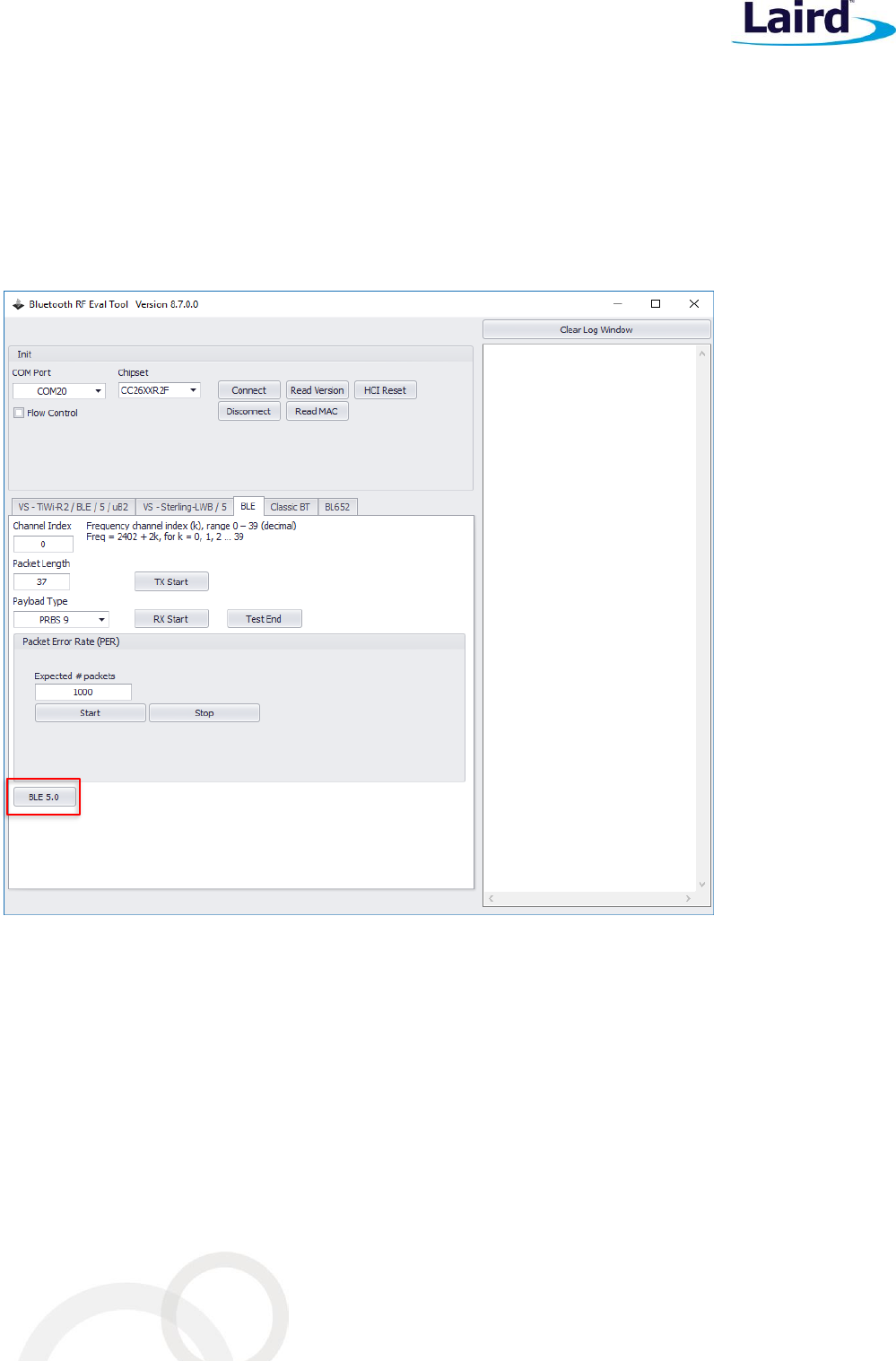Click the Connect button
Screen dimensions: 896x1361
tap(249, 390)
